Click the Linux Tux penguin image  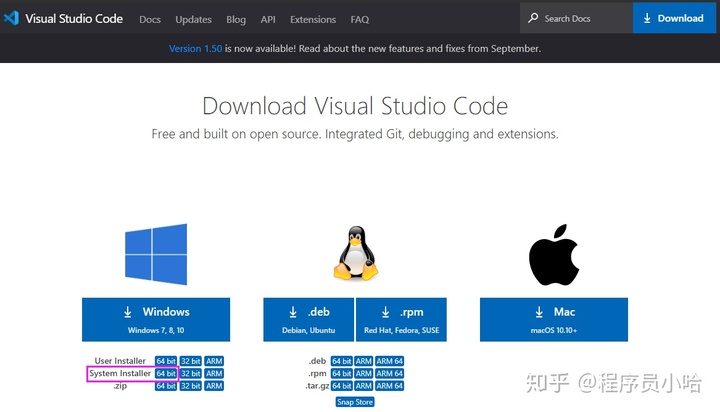356,253
